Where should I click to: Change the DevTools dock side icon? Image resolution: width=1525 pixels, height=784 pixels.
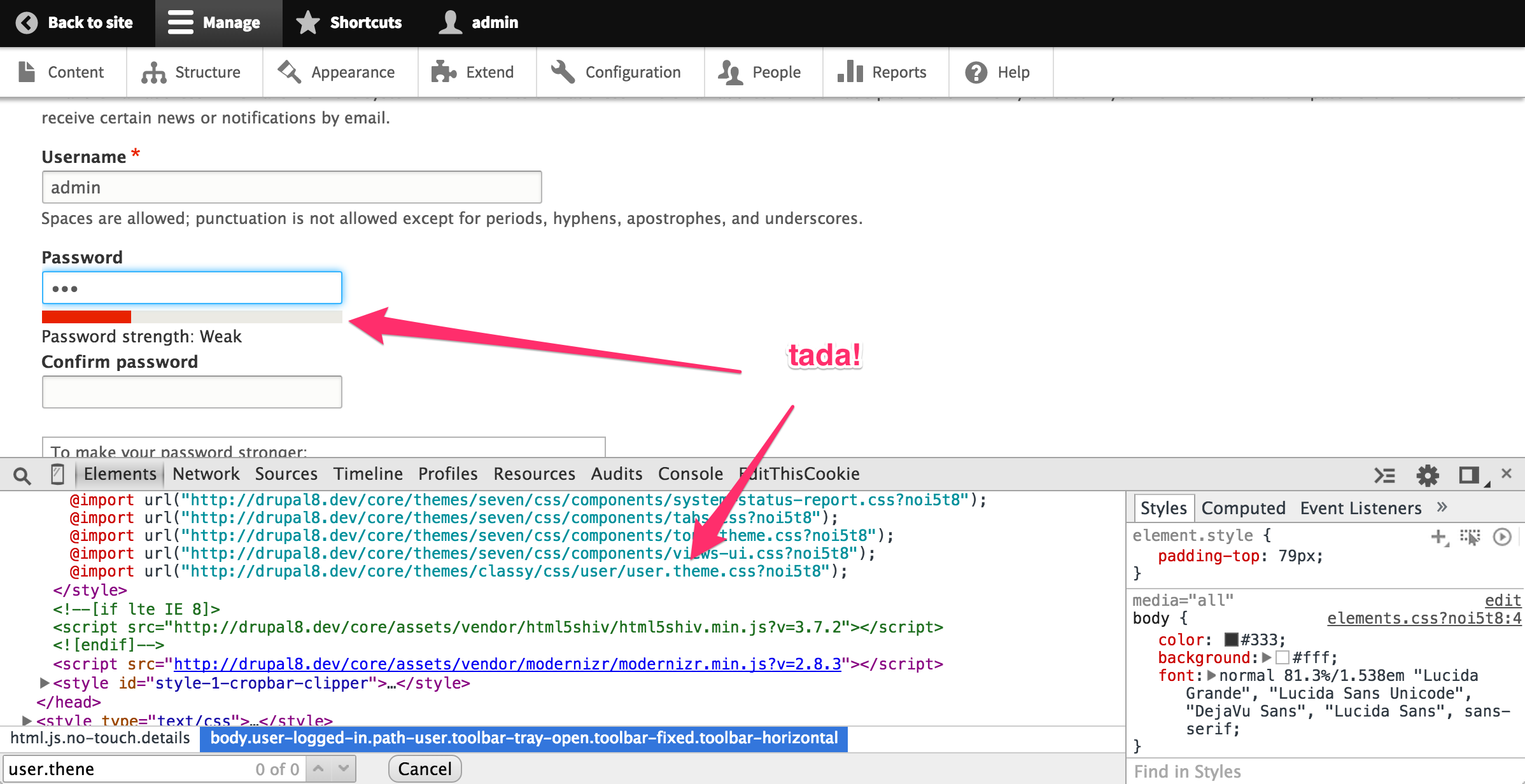(1469, 475)
